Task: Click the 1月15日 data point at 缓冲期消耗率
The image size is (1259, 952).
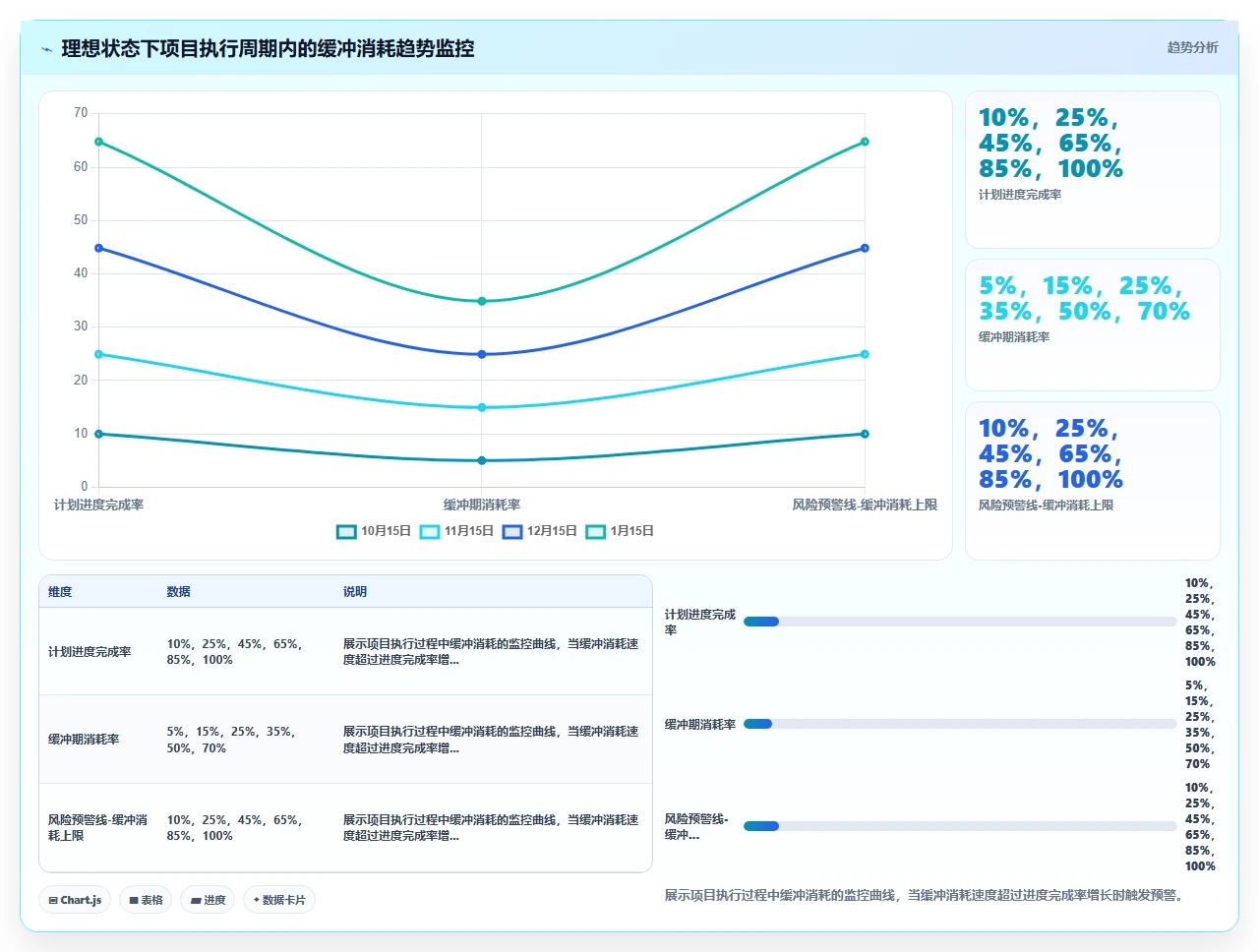Action: point(482,302)
